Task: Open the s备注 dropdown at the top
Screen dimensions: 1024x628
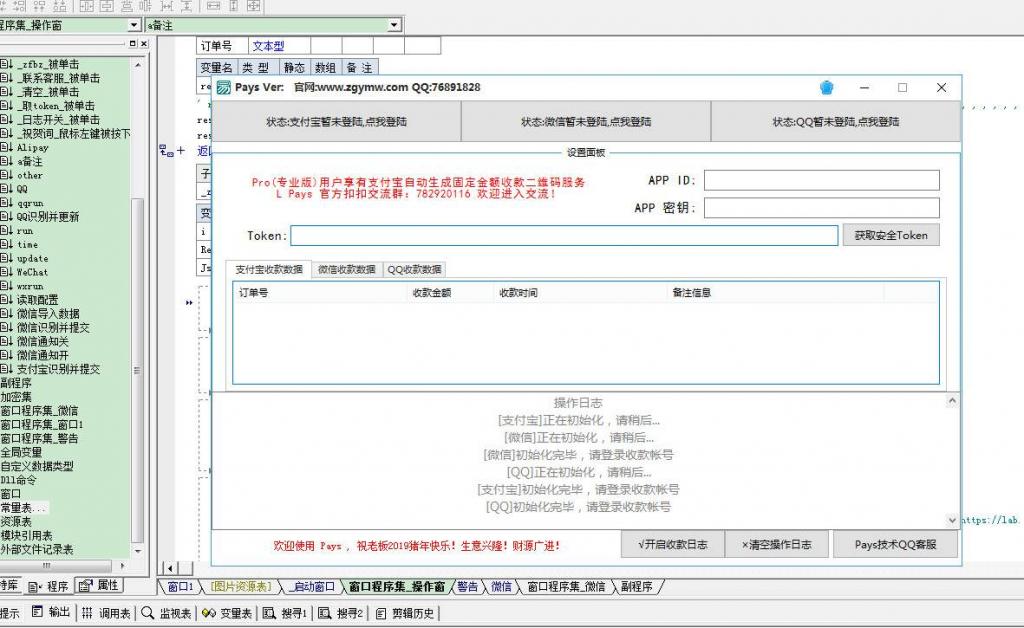Action: click(x=392, y=25)
